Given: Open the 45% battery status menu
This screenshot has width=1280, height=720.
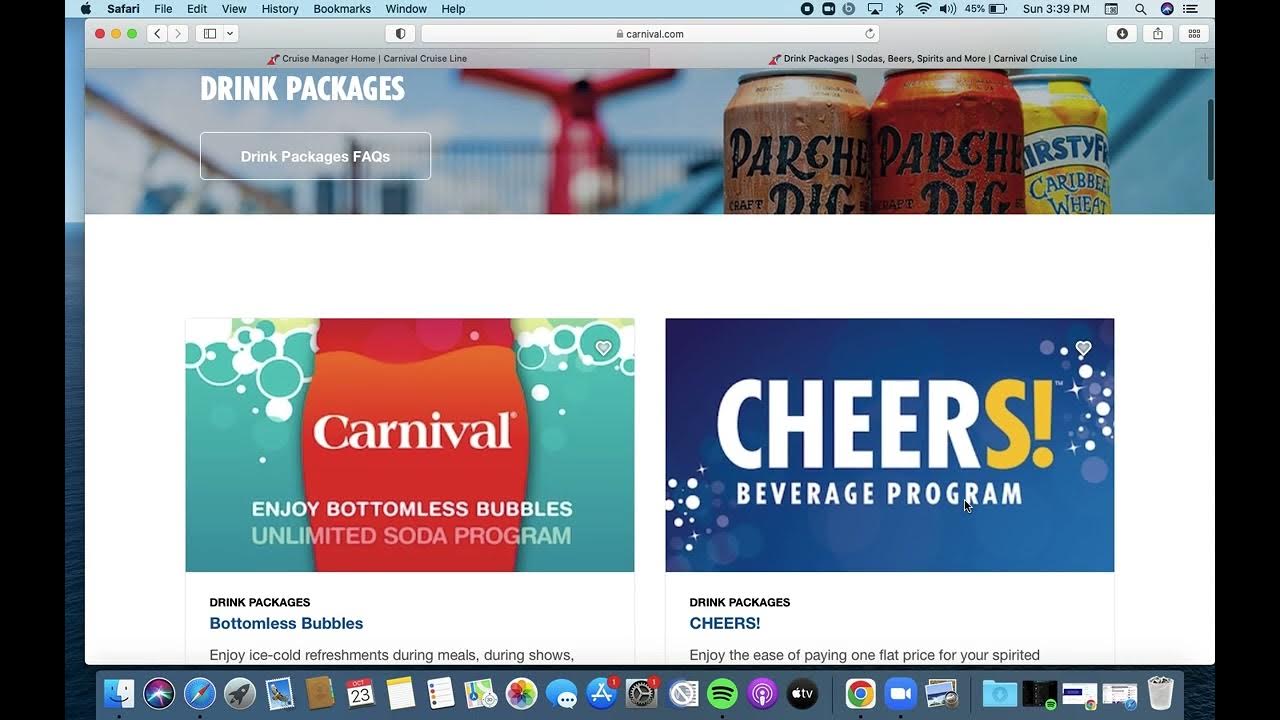Looking at the screenshot, I should [986, 9].
